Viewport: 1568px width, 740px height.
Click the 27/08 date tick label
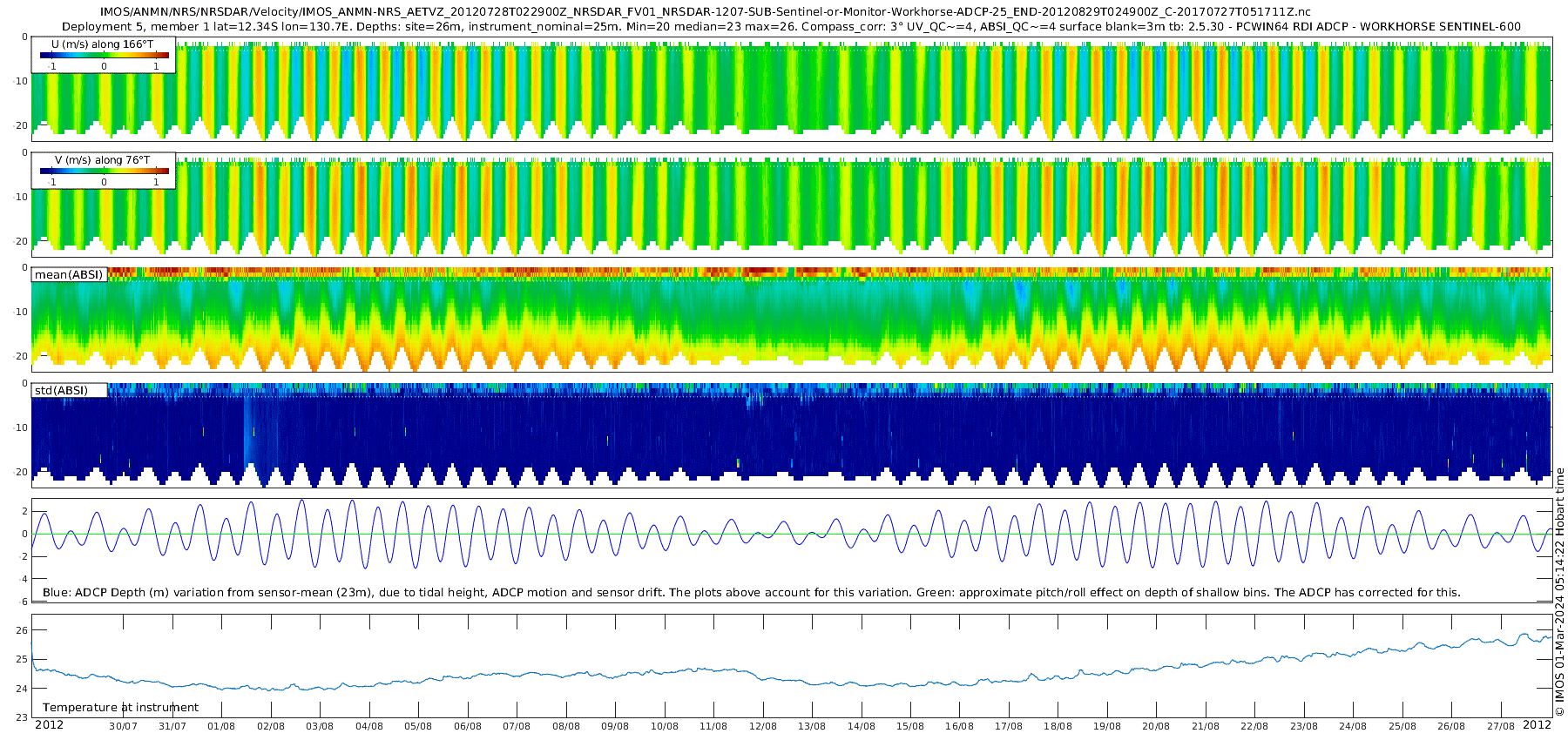pos(1500,726)
